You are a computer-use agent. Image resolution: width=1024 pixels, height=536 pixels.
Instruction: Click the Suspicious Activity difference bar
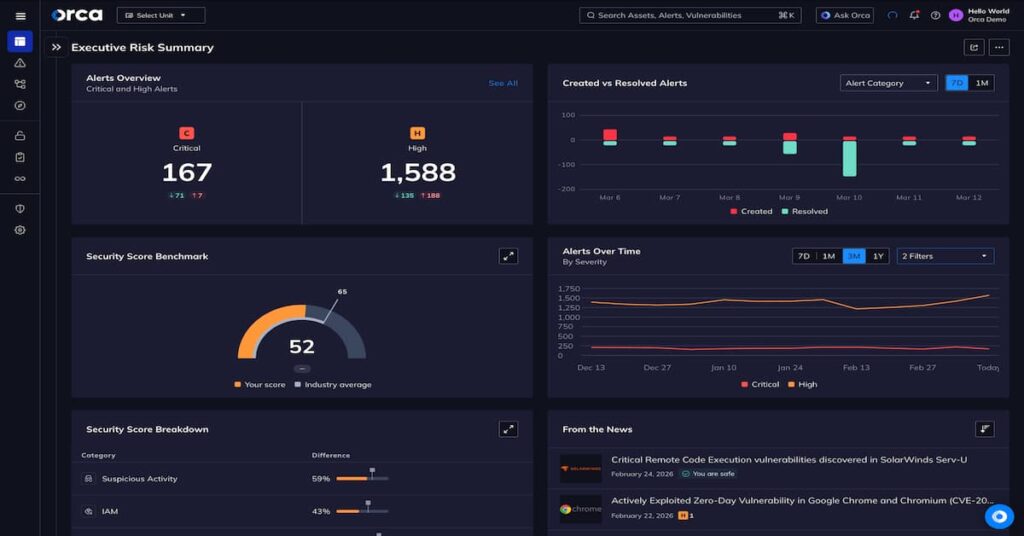click(x=362, y=477)
